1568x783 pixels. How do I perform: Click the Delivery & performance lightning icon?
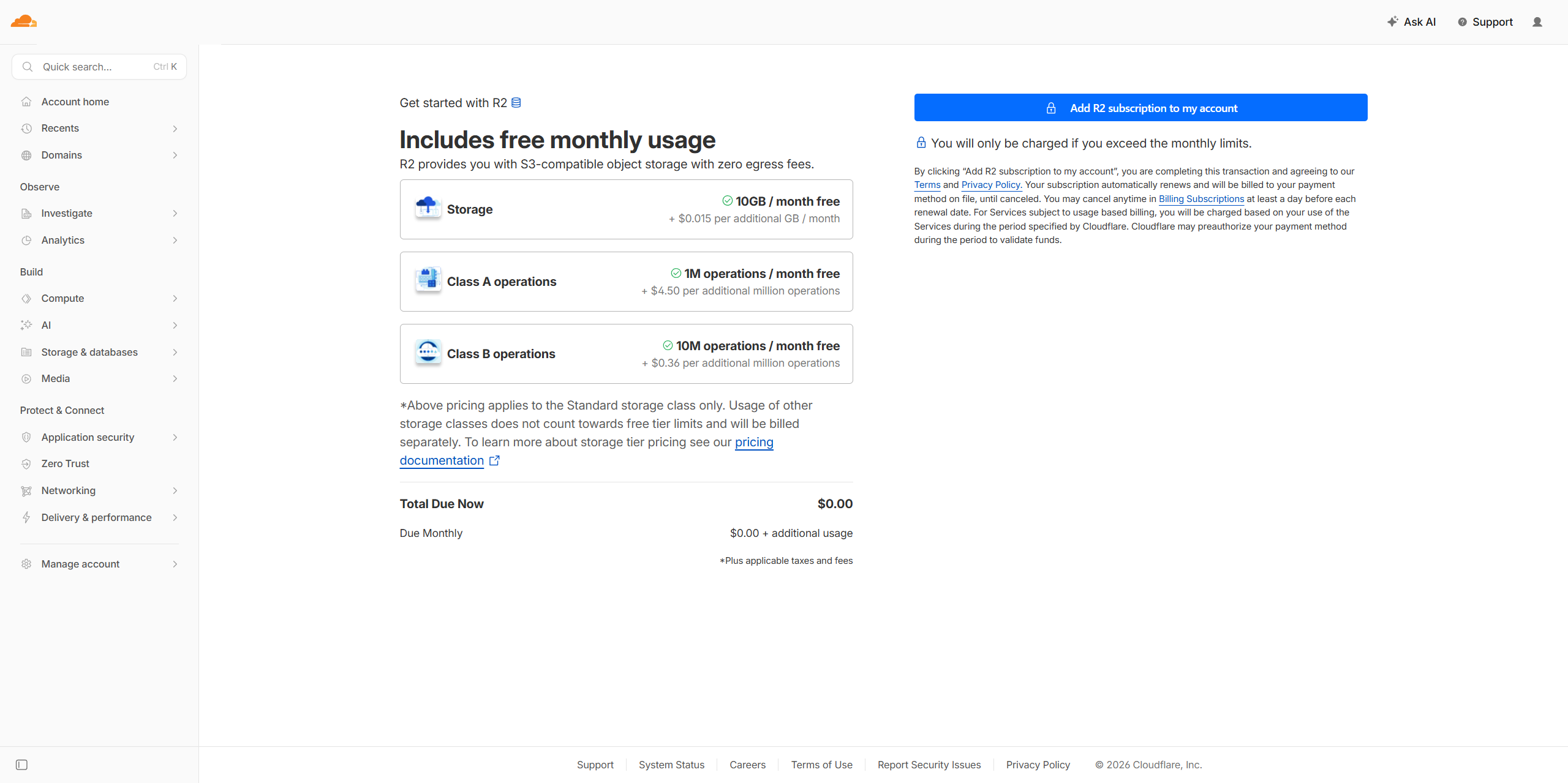click(x=26, y=517)
